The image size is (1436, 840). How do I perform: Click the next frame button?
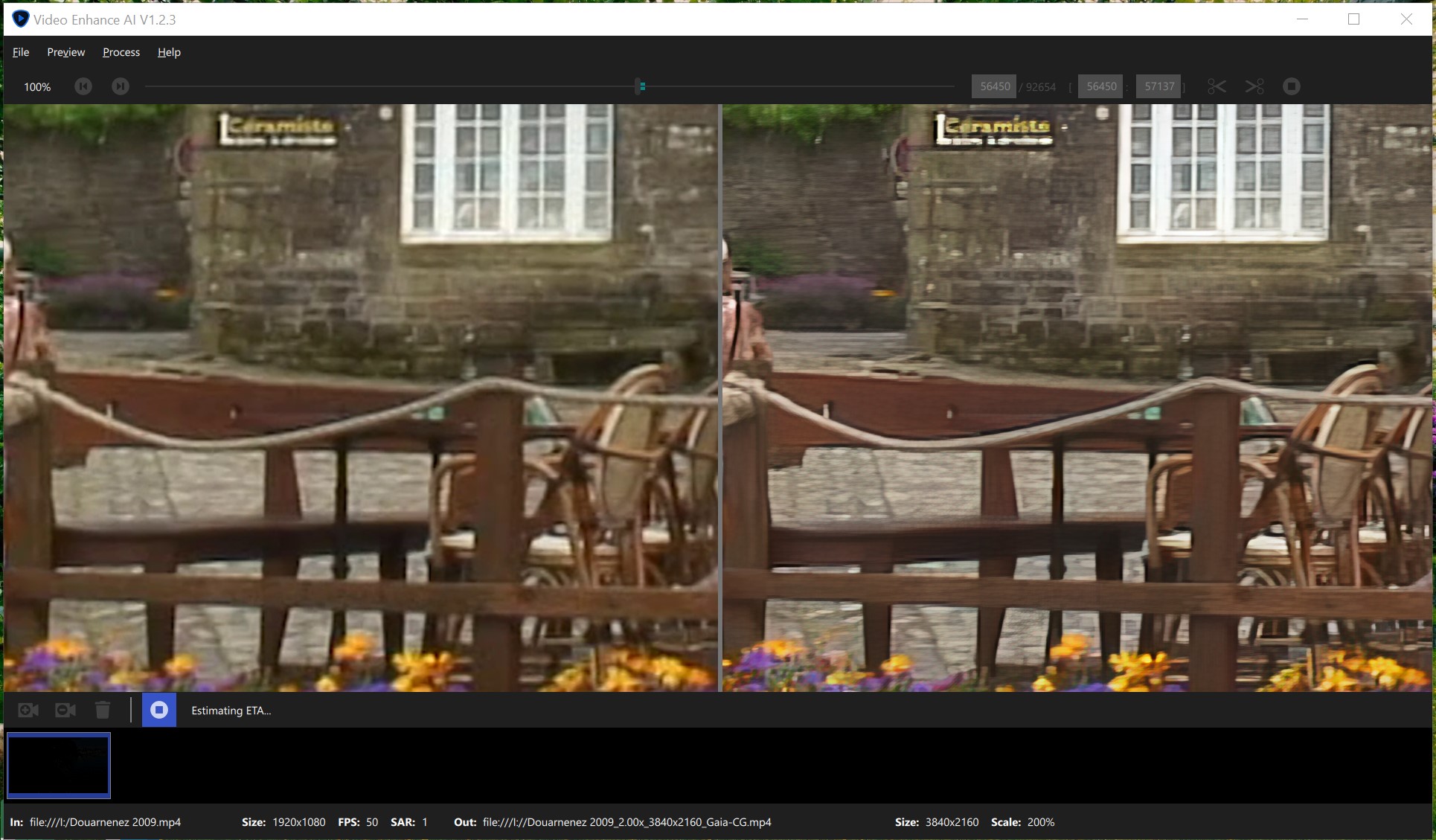coord(121,86)
